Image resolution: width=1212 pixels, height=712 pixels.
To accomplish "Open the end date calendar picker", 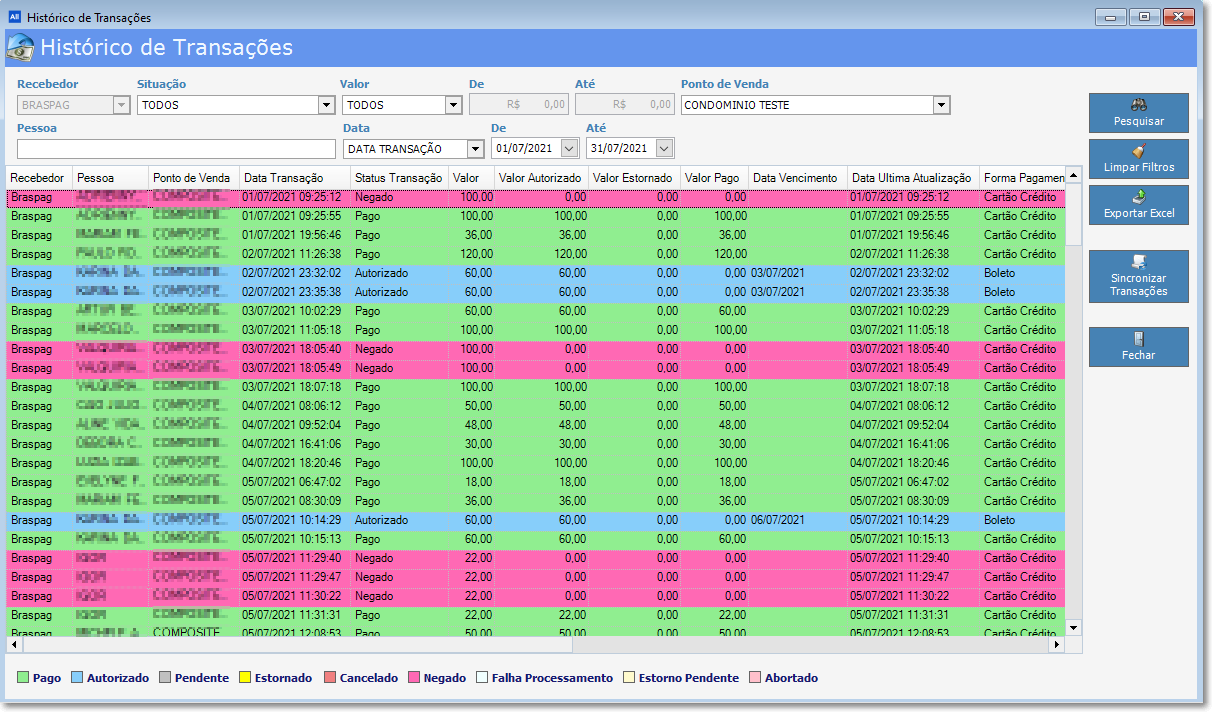I will tap(664, 149).
